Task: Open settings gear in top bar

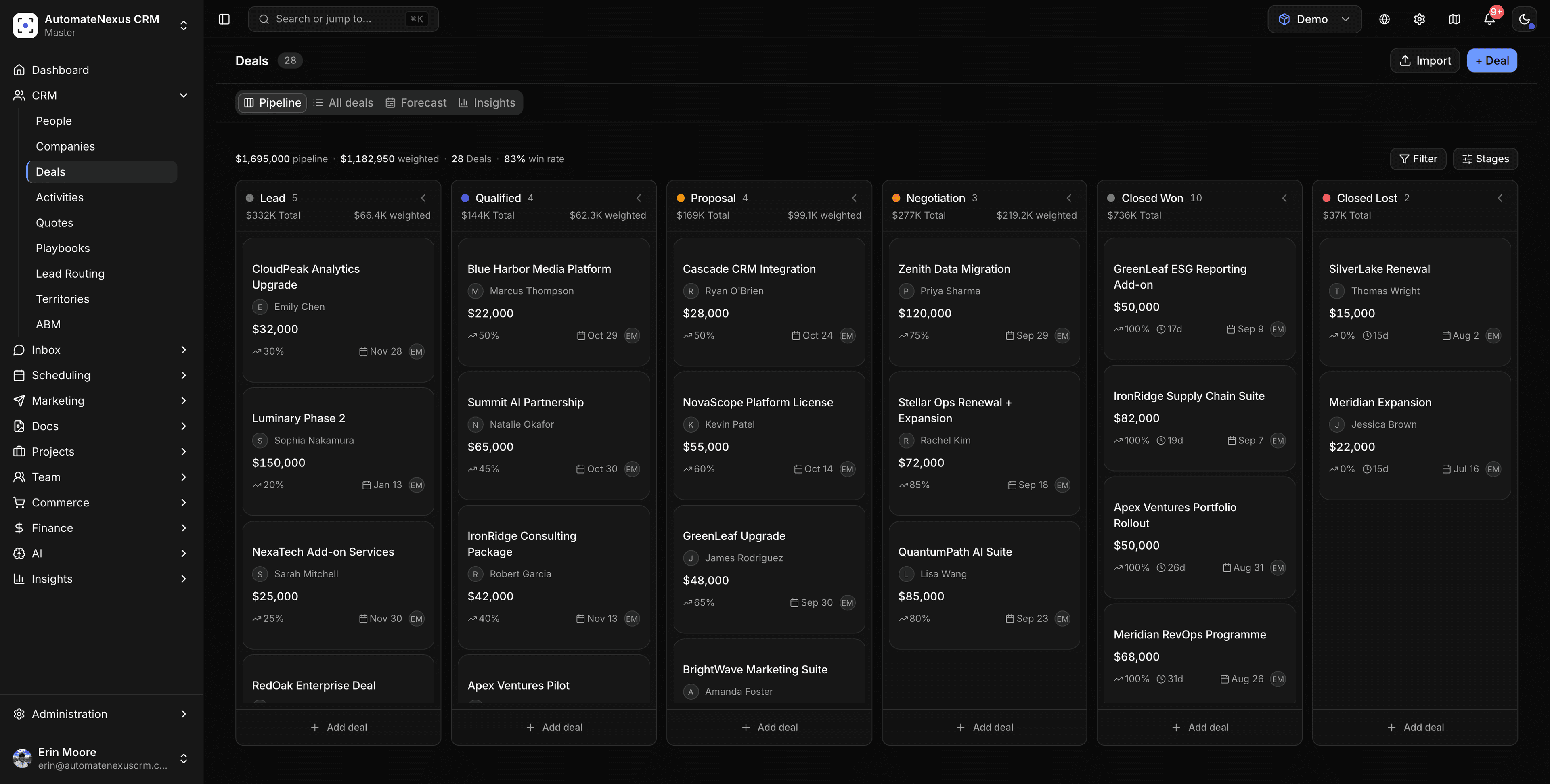Action: pos(1420,19)
